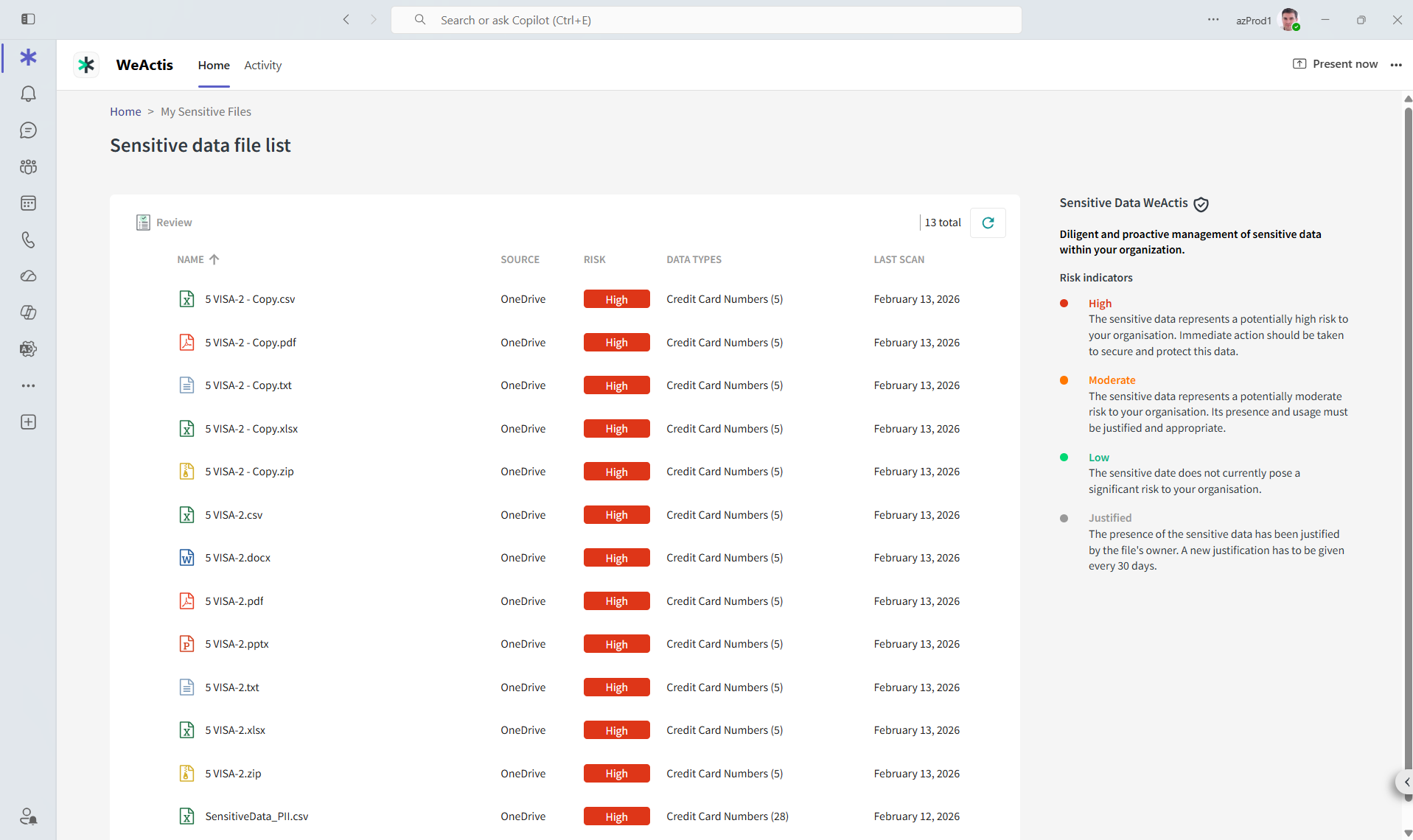Expand the side panel chevron at the bottom right
The height and width of the screenshot is (840, 1413).
point(1406,783)
